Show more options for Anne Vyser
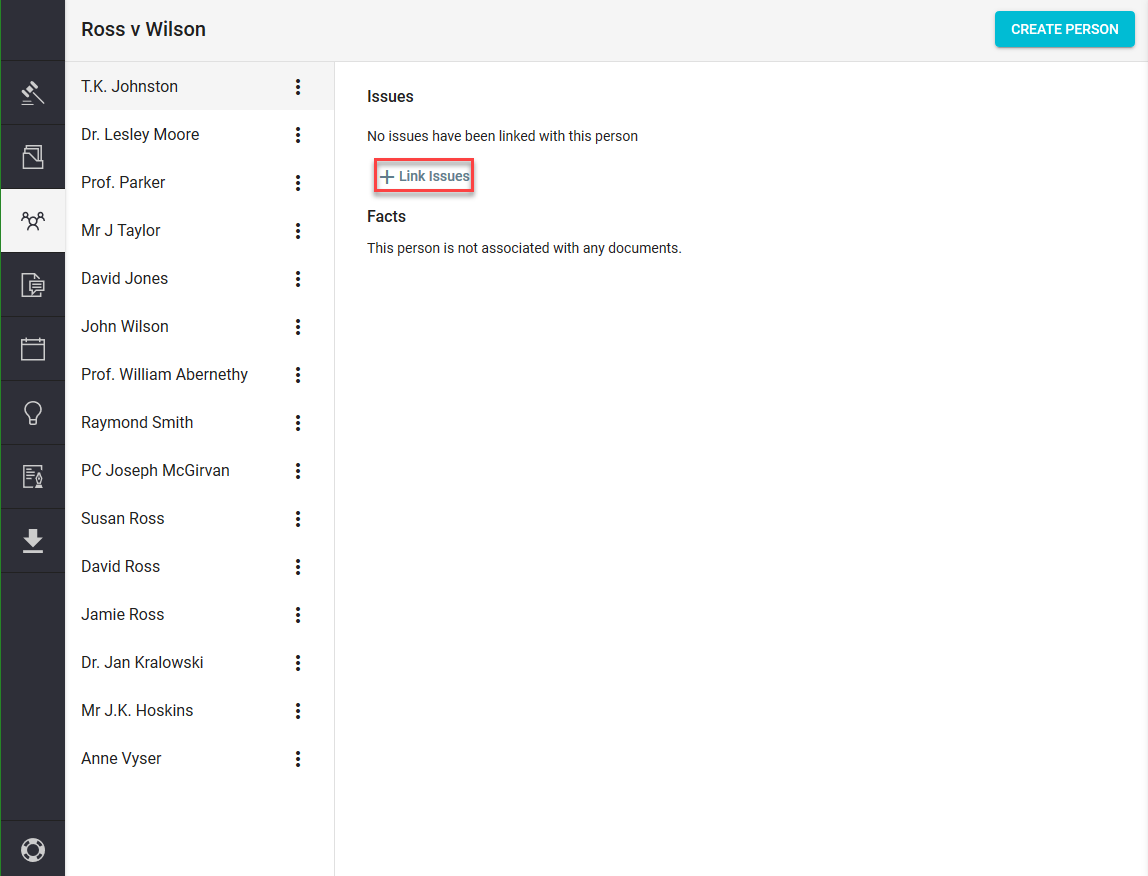 tap(298, 759)
